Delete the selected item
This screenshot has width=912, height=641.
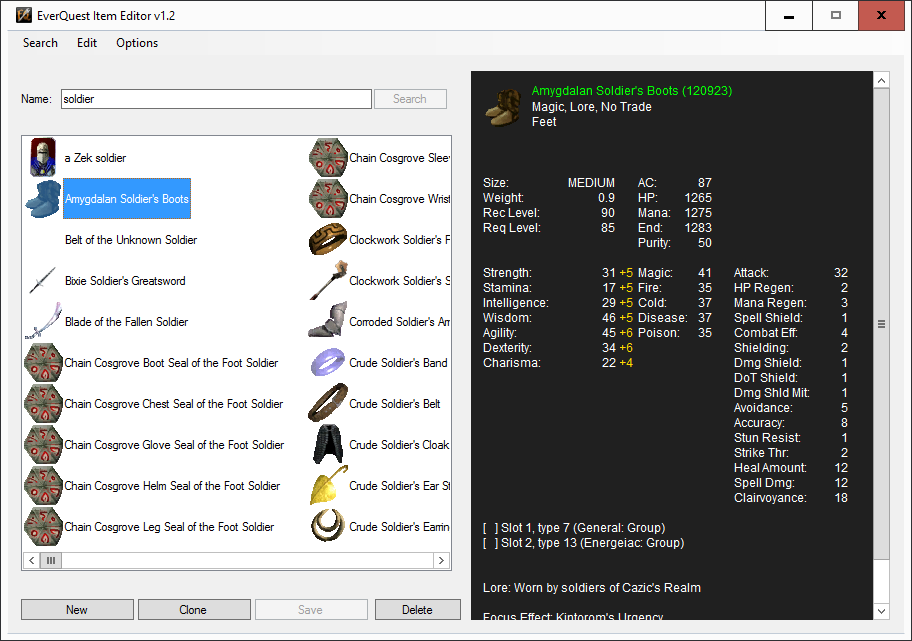pos(418,610)
